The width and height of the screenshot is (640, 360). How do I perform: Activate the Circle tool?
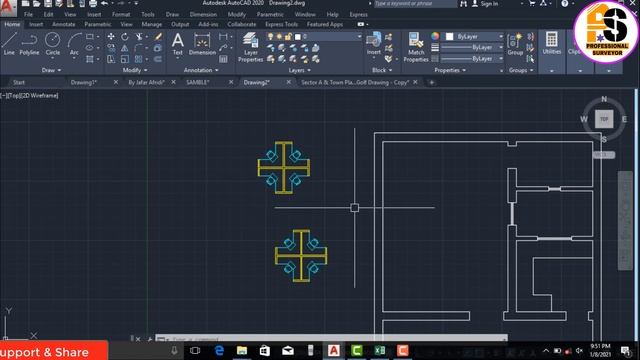[53, 44]
